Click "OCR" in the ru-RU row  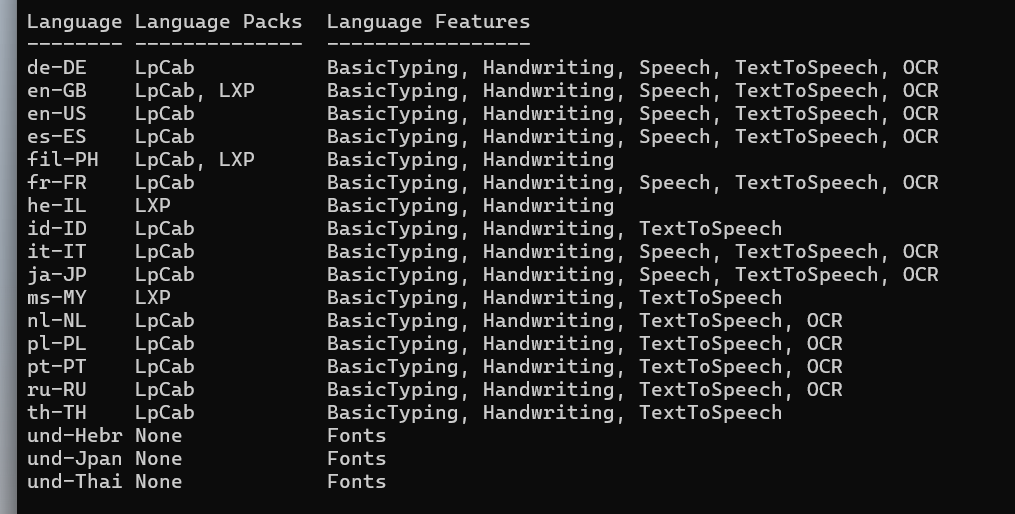pyautogui.click(x=824, y=389)
